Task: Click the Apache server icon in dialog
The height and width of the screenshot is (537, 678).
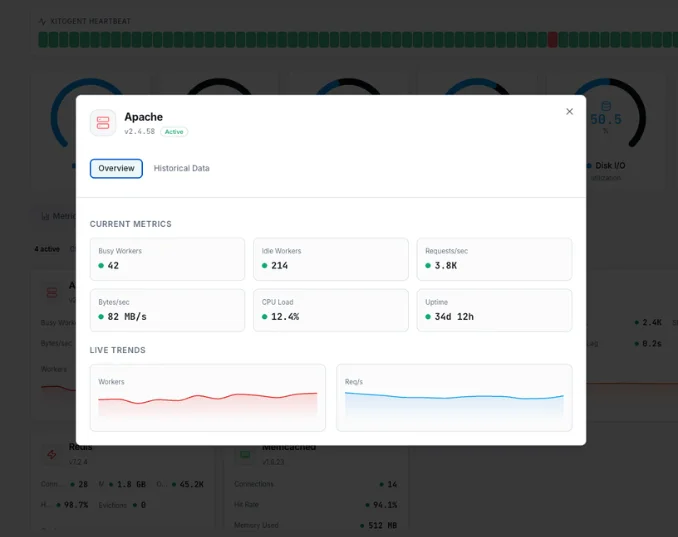Action: [x=103, y=123]
